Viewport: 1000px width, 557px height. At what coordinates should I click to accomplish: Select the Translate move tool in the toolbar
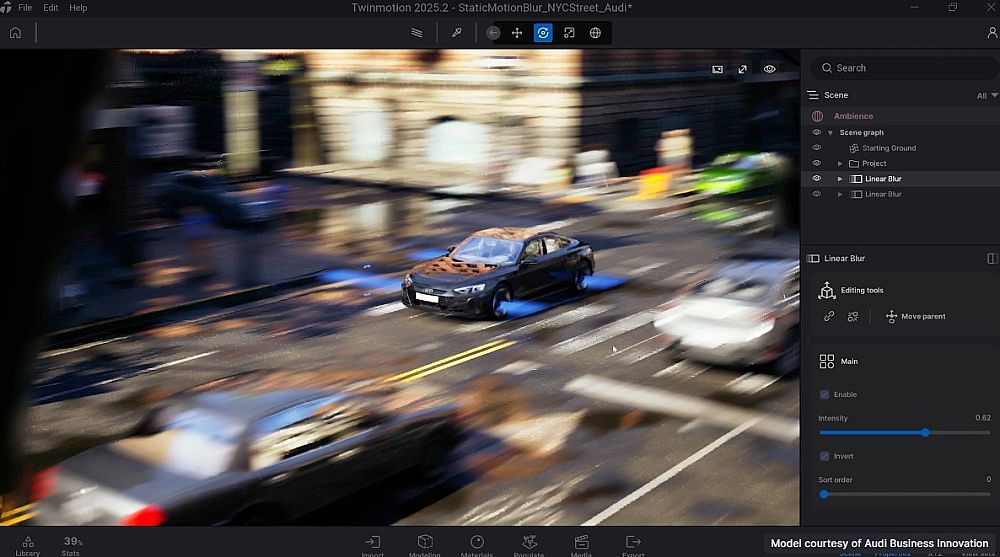pyautogui.click(x=517, y=32)
